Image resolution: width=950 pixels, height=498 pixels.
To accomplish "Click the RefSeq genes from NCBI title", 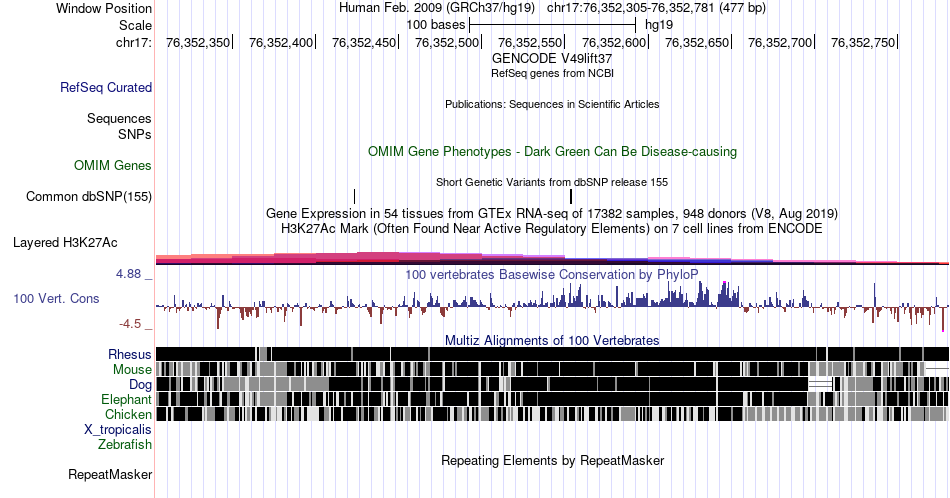I will pyautogui.click(x=552, y=73).
